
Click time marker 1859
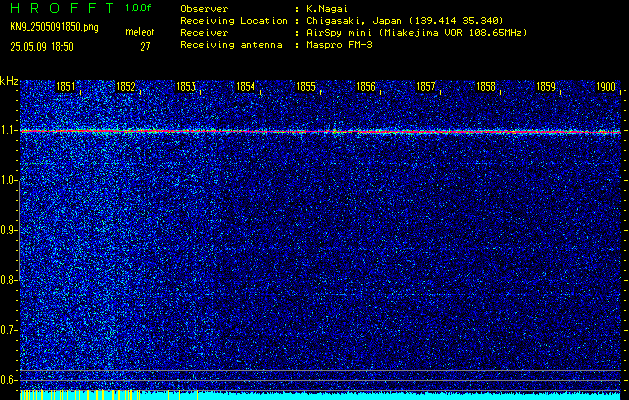(546, 87)
